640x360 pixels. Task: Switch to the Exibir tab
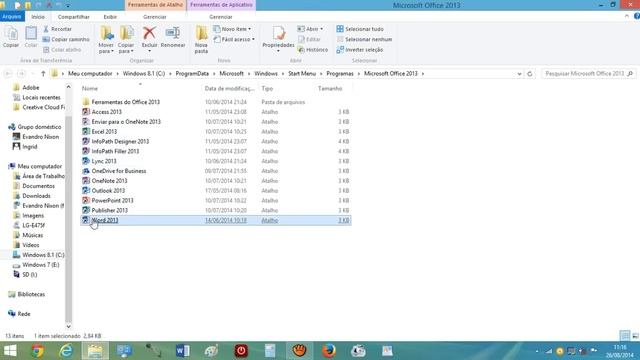click(x=110, y=17)
